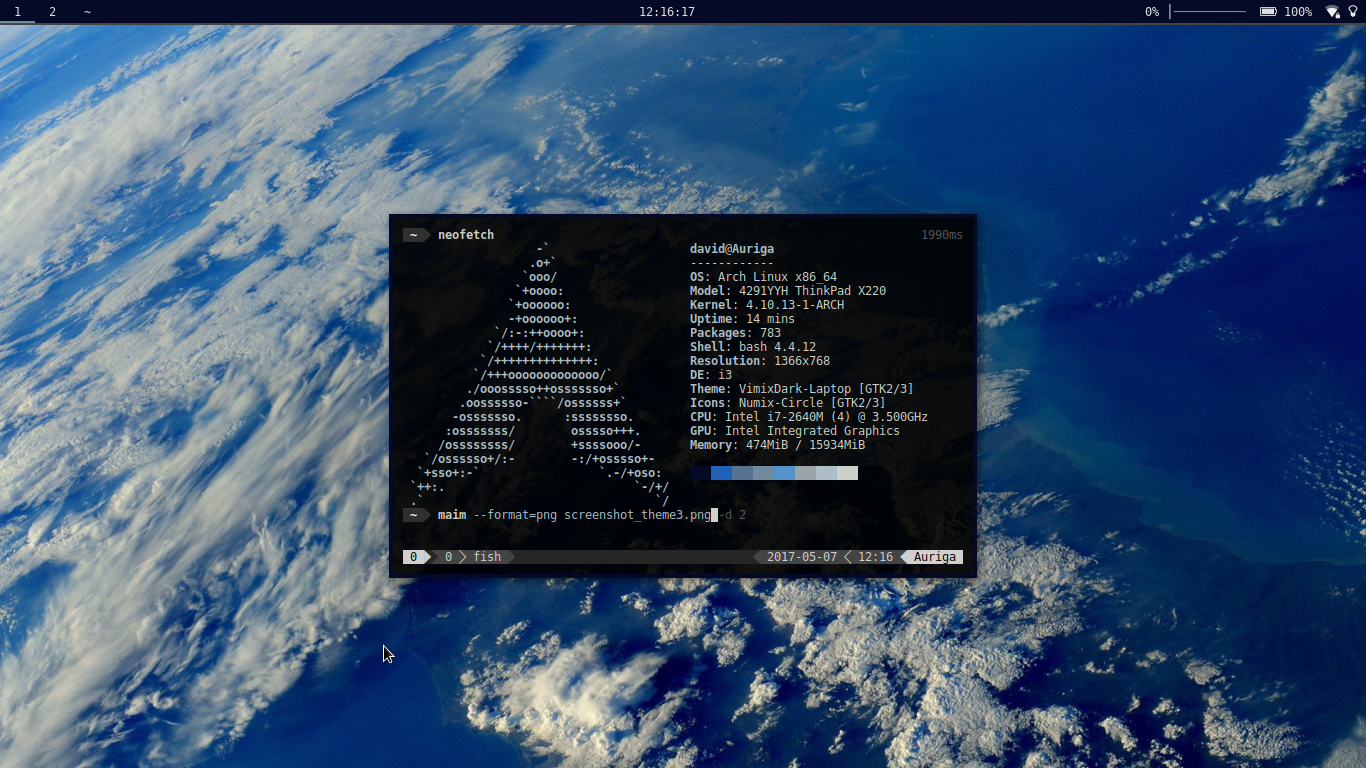Screen dimensions: 1366x768
Task: Select the CPU: Intel i7-2640M line
Action: pos(809,417)
